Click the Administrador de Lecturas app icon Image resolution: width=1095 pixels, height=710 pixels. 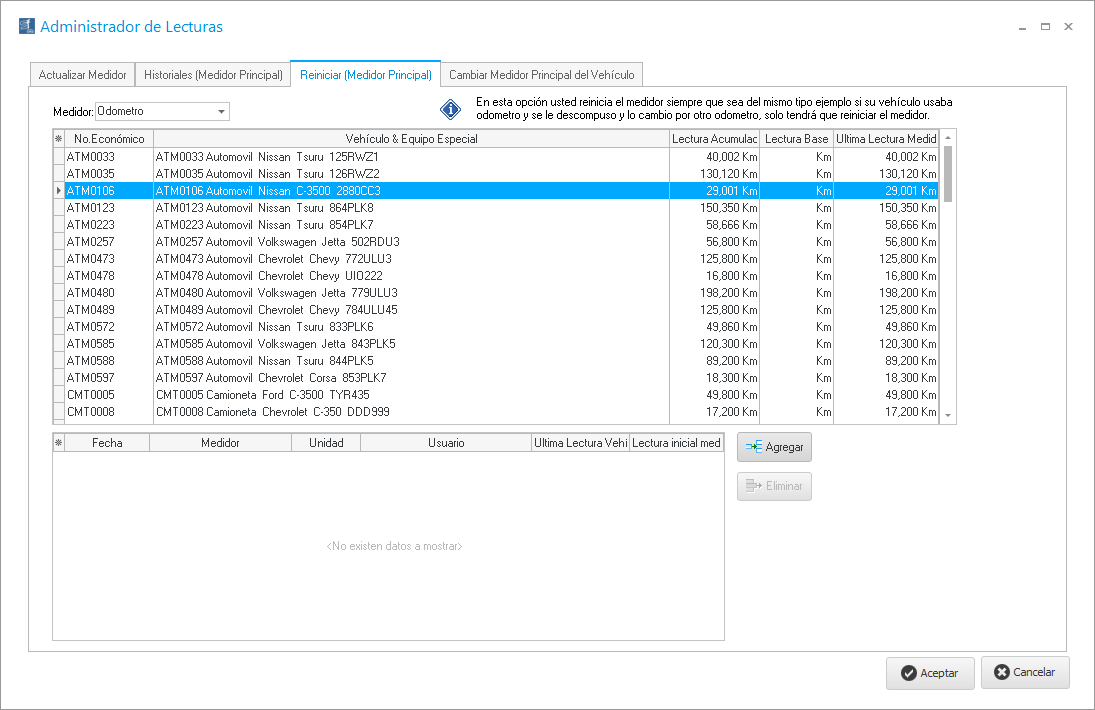tap(27, 27)
